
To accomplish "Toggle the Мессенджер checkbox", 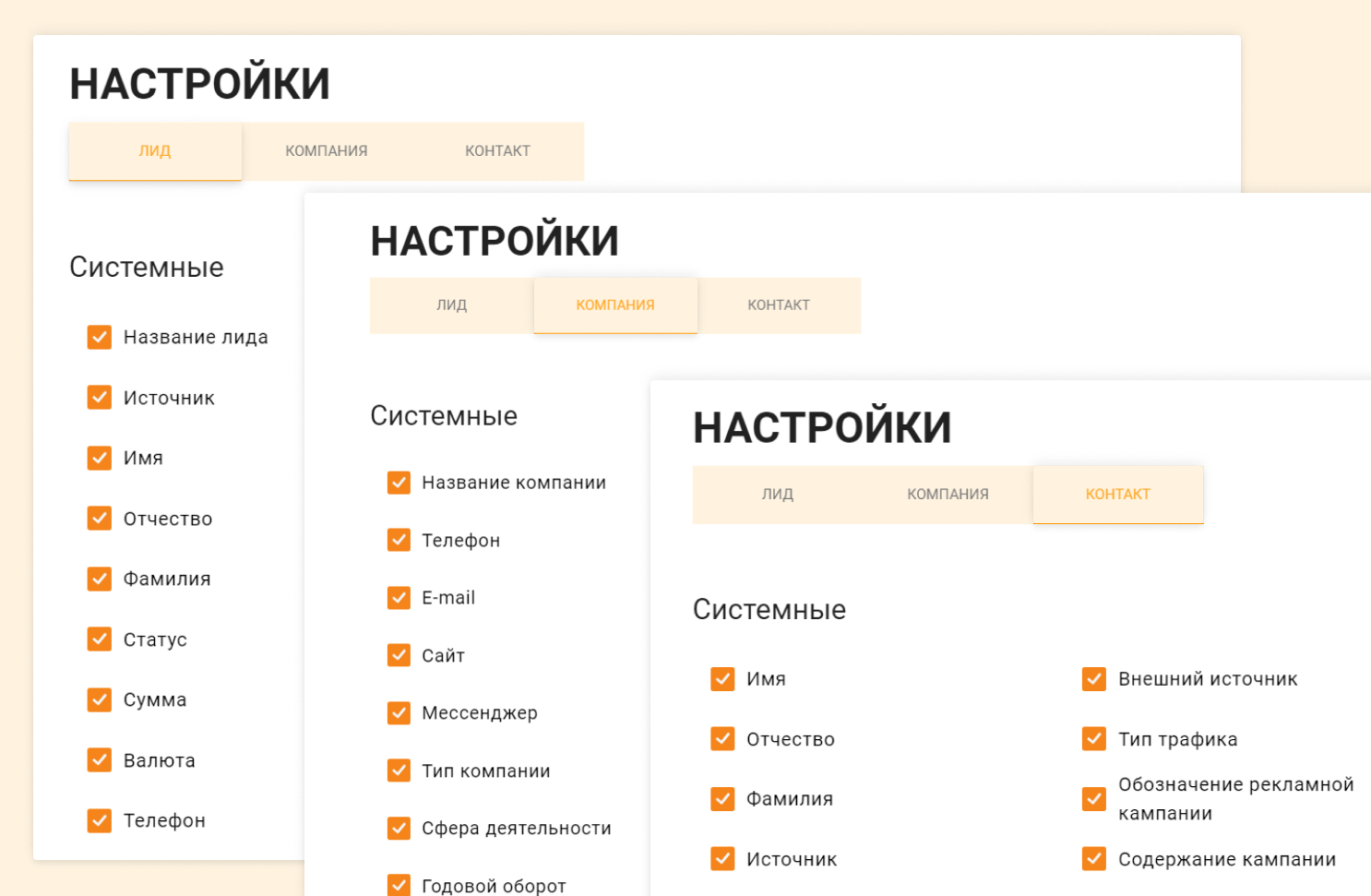I will (399, 713).
